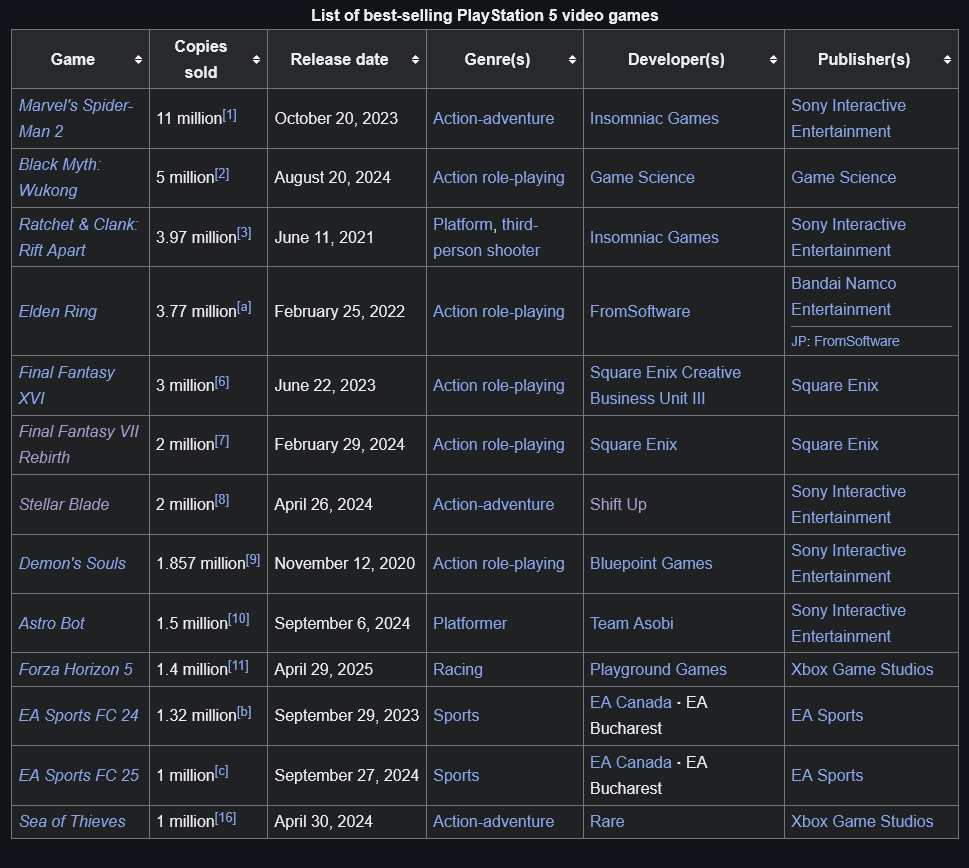The width and height of the screenshot is (969, 868).
Task: Open Sports genre in EA Sports FC 24 row
Action: click(x=456, y=715)
